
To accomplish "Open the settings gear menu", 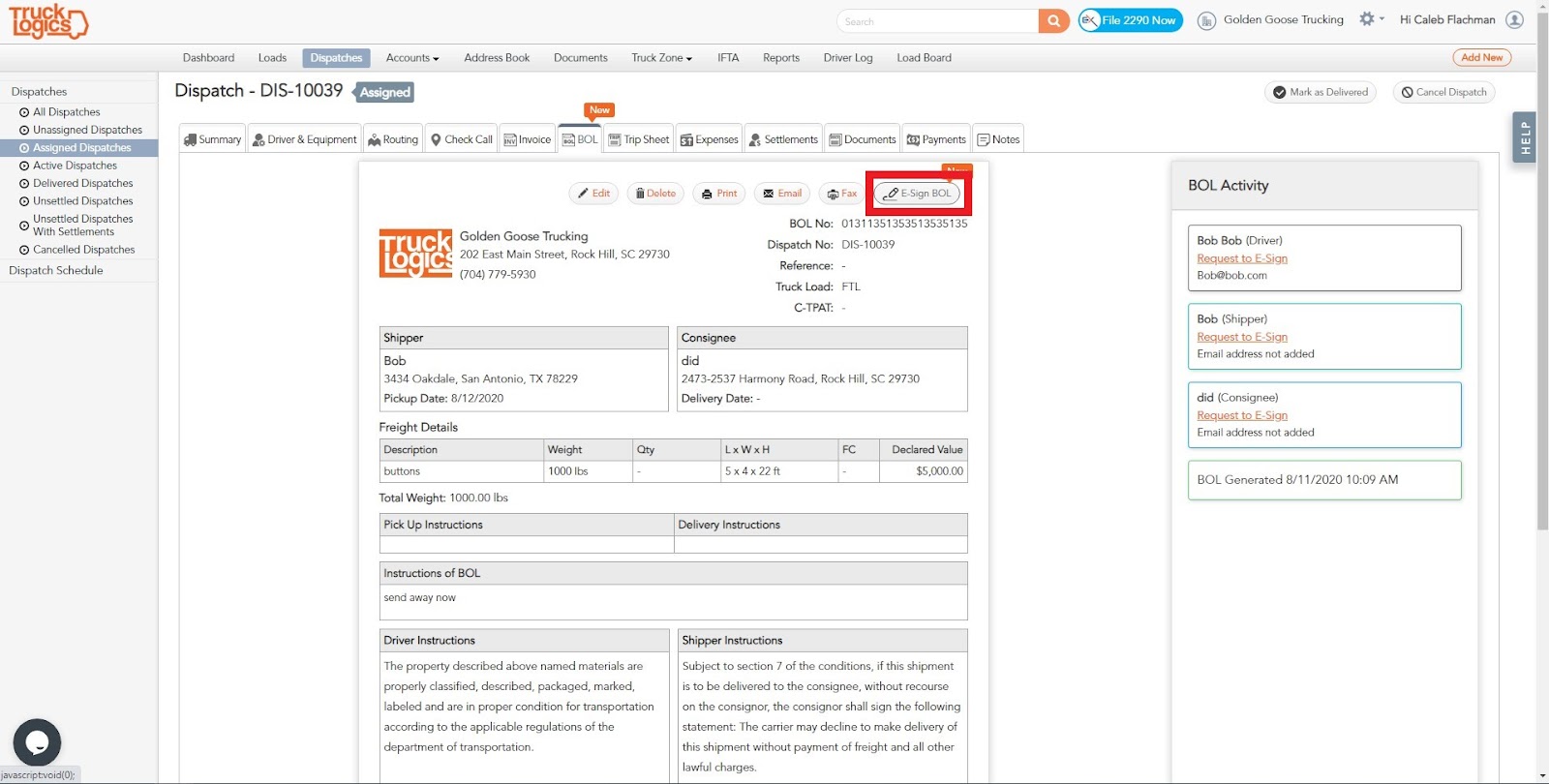I will point(1371,19).
